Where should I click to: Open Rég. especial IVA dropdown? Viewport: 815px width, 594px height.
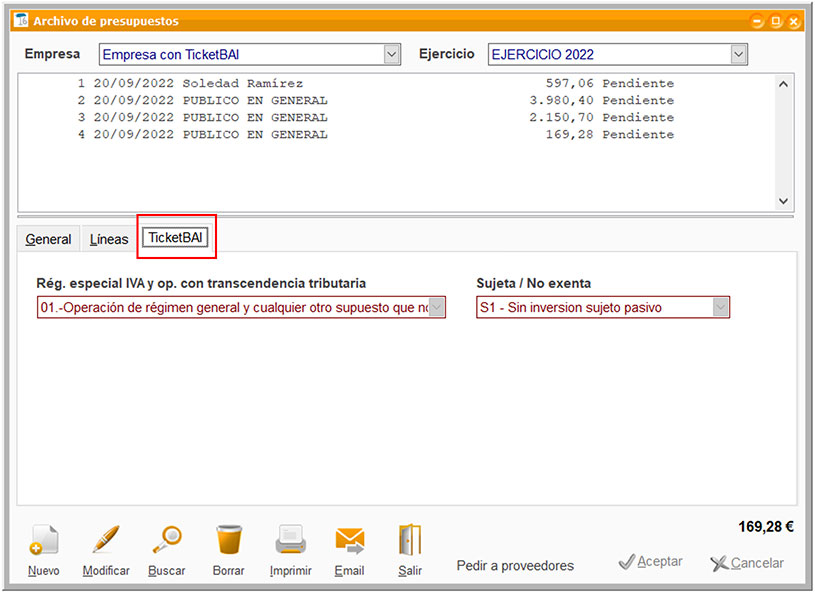coord(436,308)
